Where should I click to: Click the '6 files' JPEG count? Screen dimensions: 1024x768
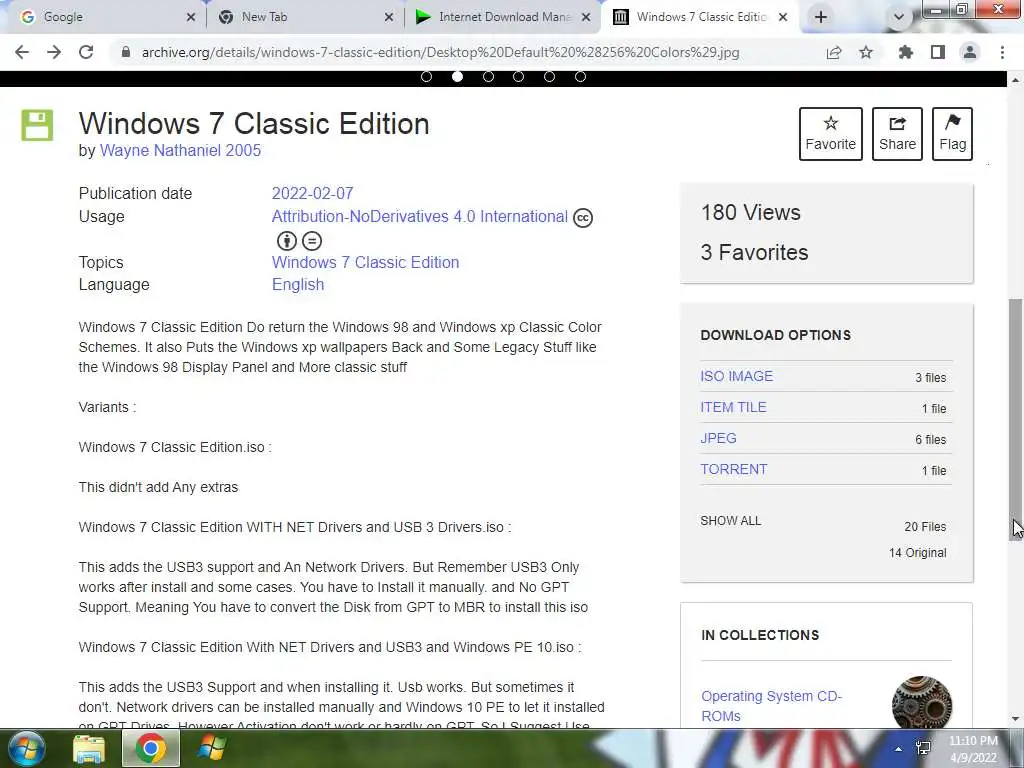coord(931,440)
